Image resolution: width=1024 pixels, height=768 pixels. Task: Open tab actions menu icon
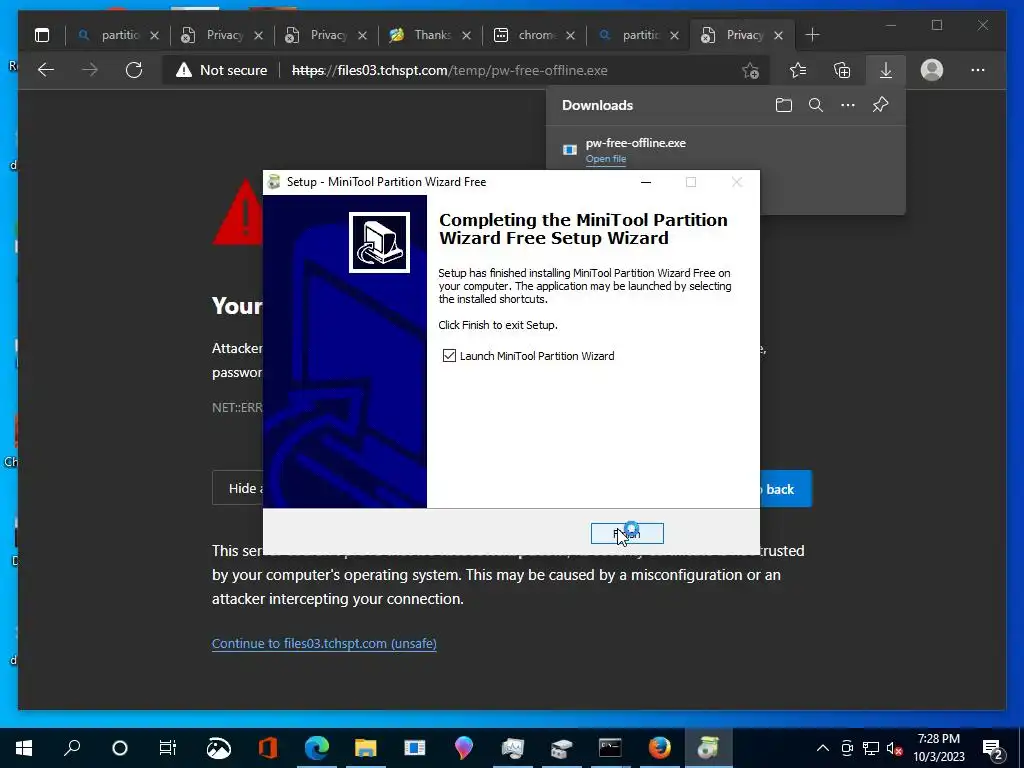42,35
